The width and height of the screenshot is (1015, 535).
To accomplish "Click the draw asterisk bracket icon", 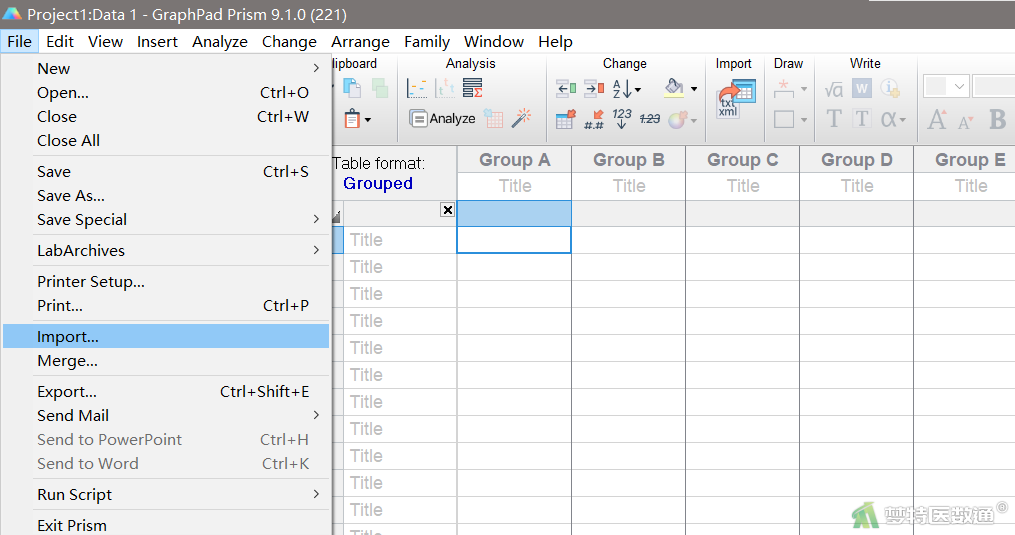I will pos(784,89).
